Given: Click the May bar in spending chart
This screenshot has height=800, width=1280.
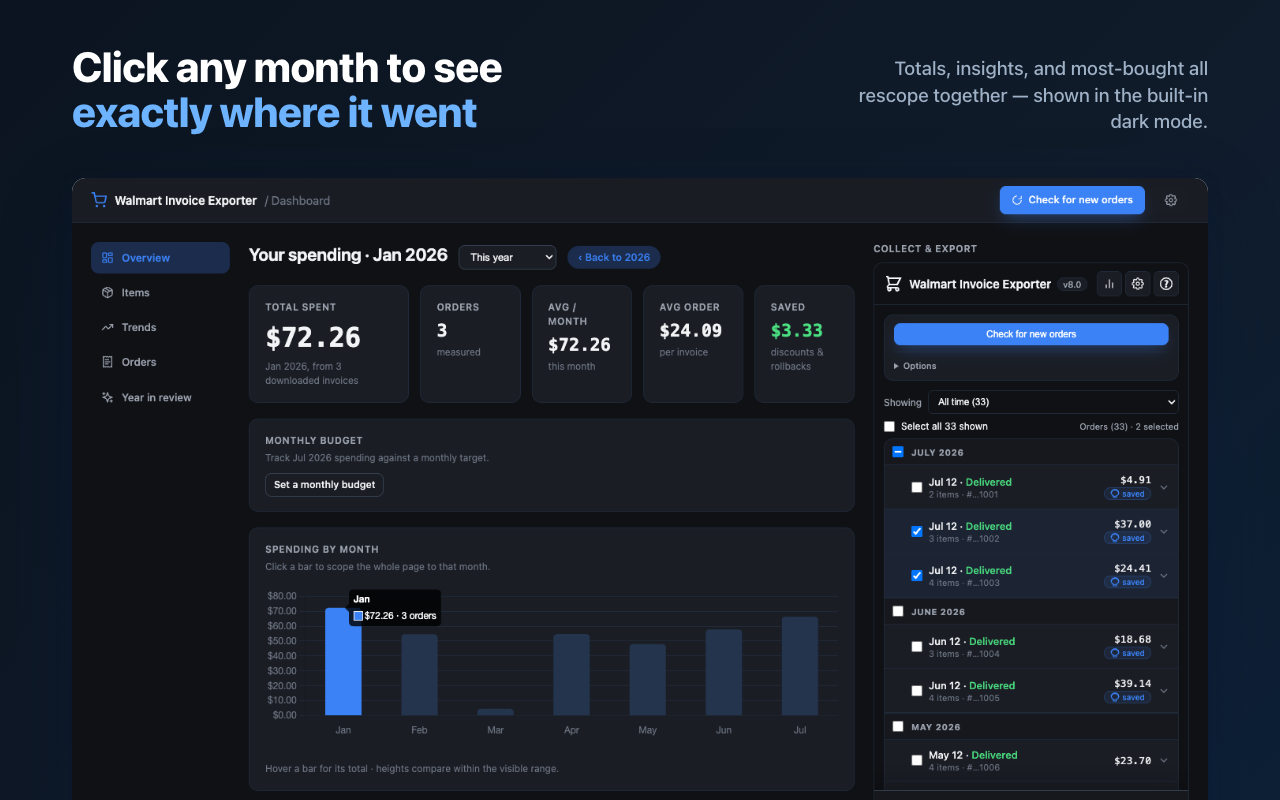Looking at the screenshot, I should point(647,680).
